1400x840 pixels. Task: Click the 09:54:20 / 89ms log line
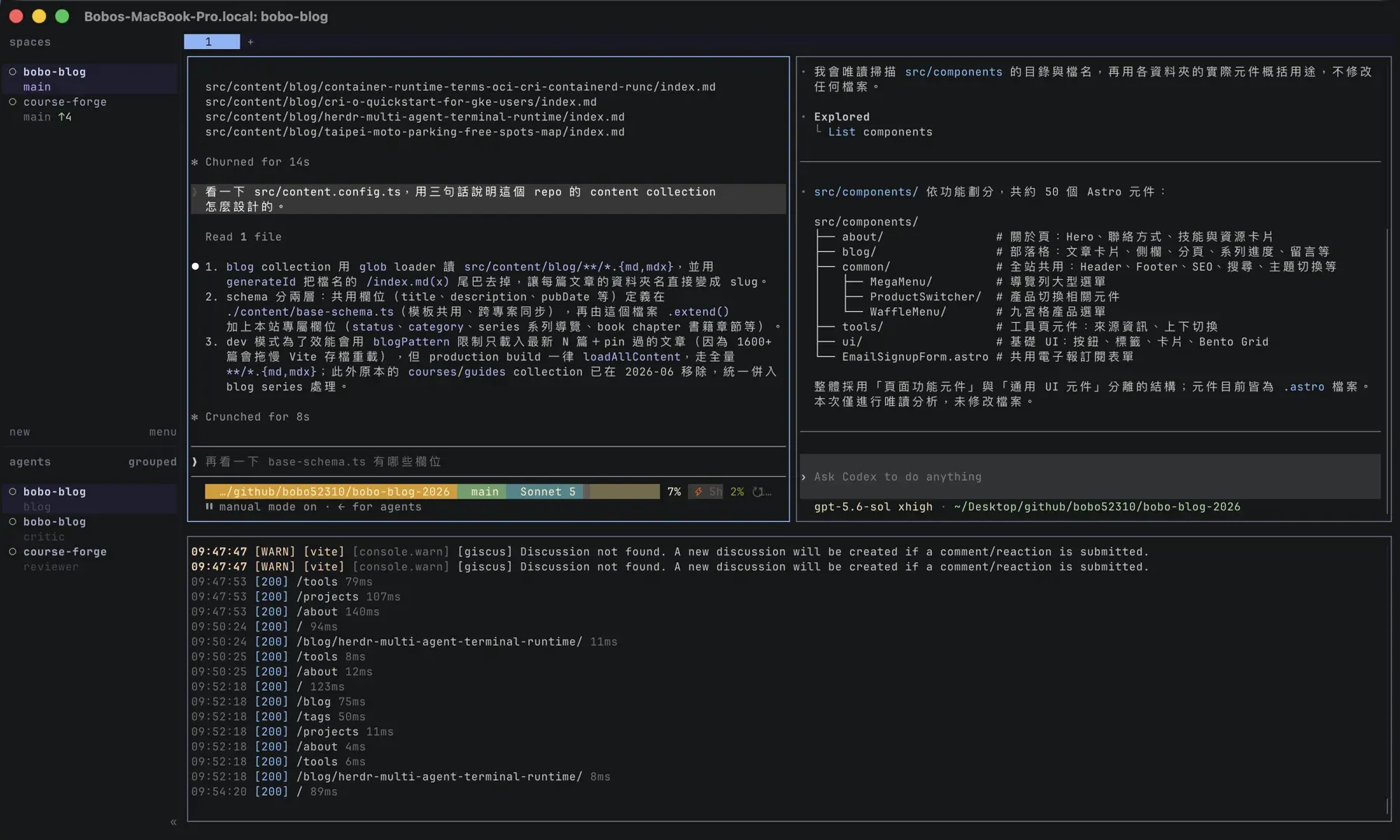click(x=264, y=791)
